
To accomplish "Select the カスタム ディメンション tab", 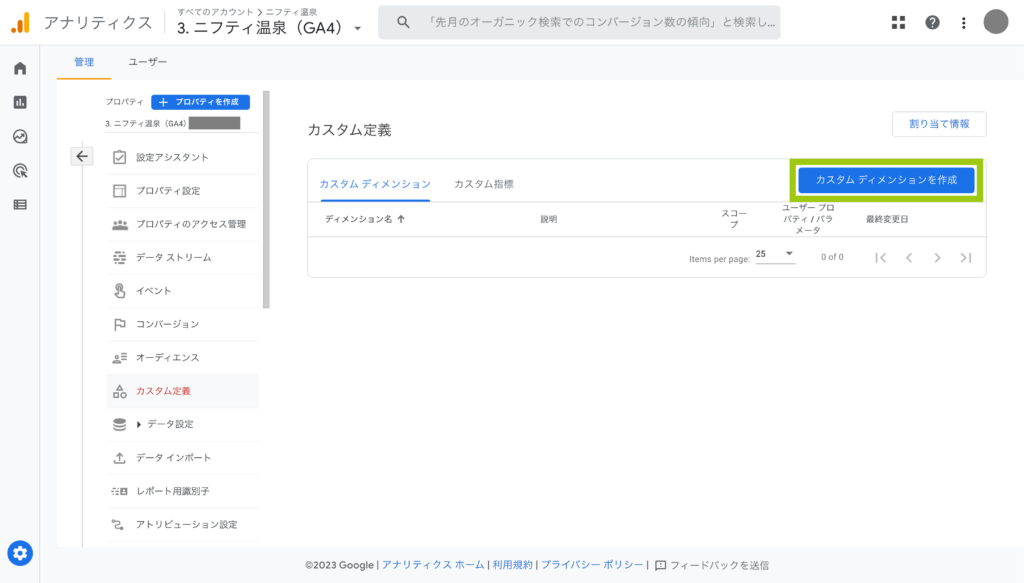I will (375, 184).
